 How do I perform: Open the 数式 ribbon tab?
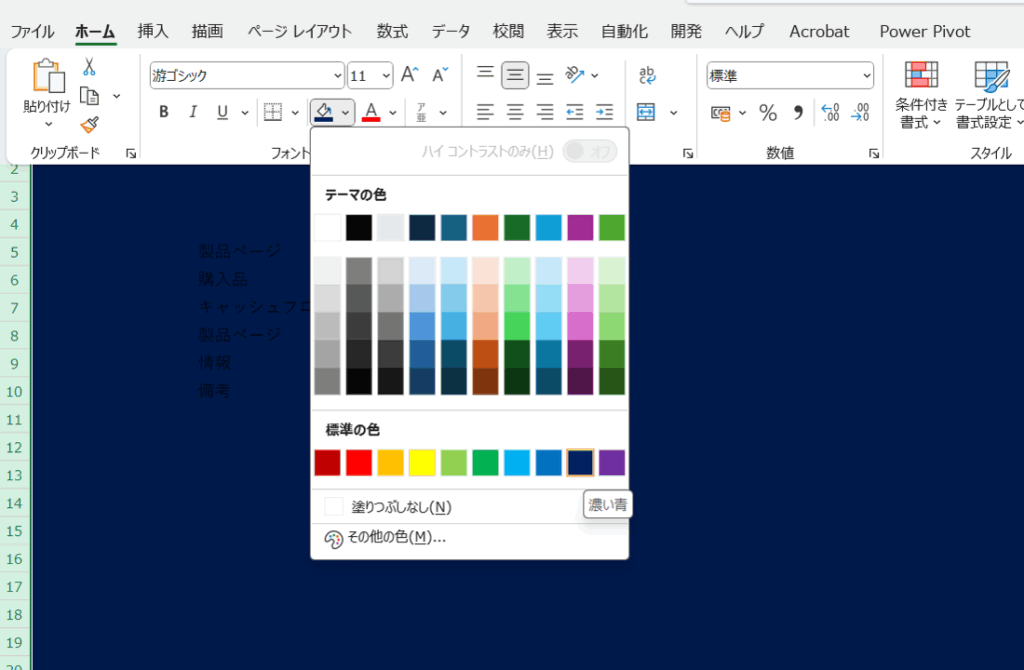(392, 31)
